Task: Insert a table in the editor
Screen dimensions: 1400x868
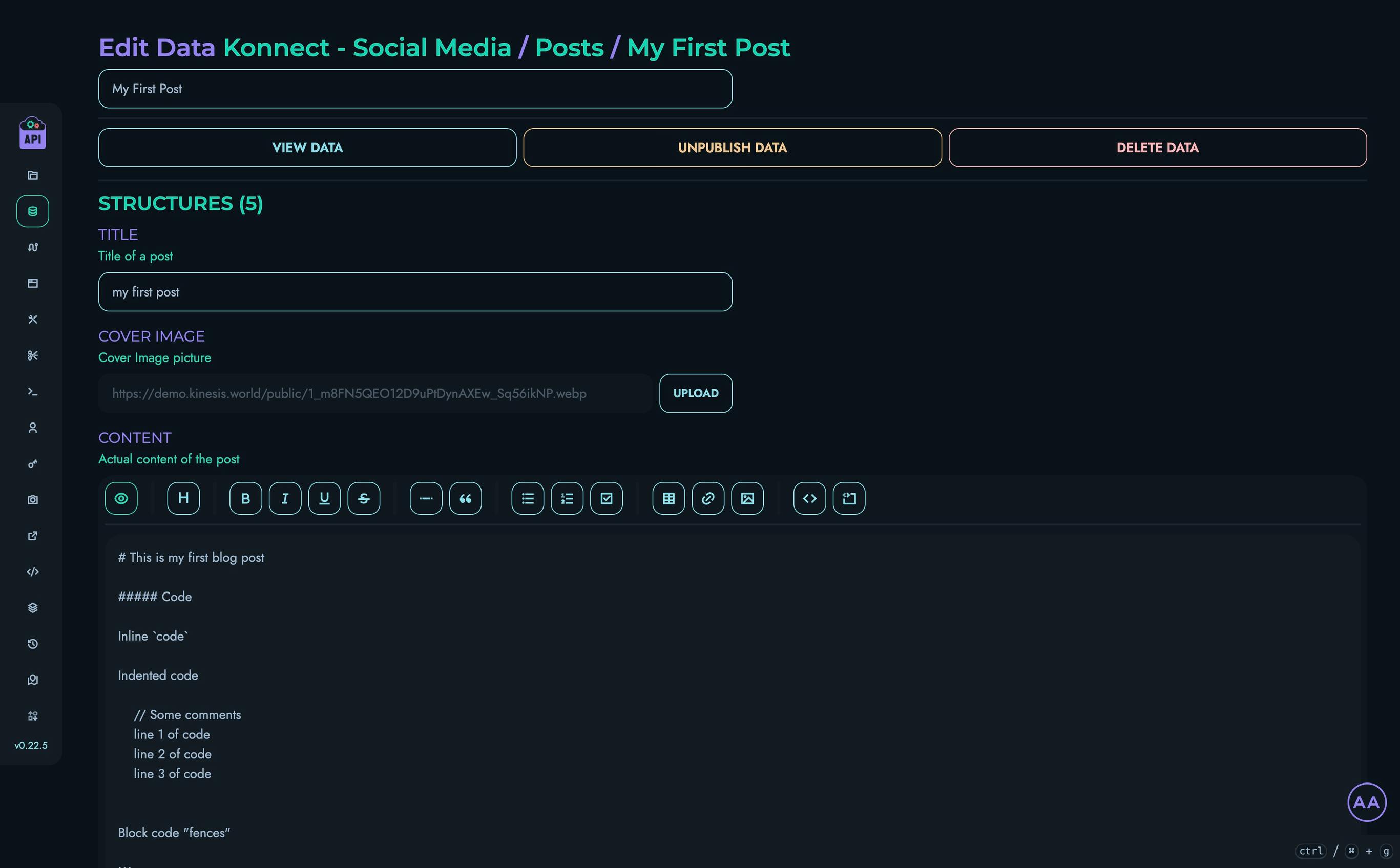Action: [x=669, y=498]
